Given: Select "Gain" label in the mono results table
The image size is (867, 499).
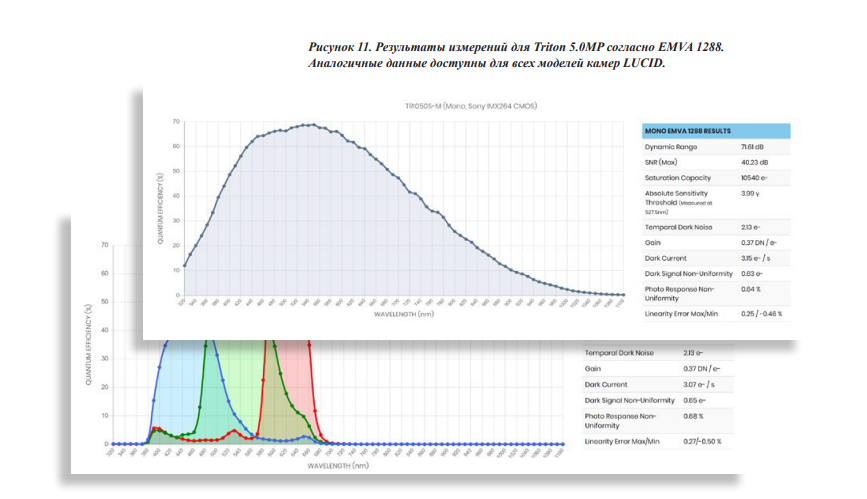Looking at the screenshot, I should click(652, 243).
